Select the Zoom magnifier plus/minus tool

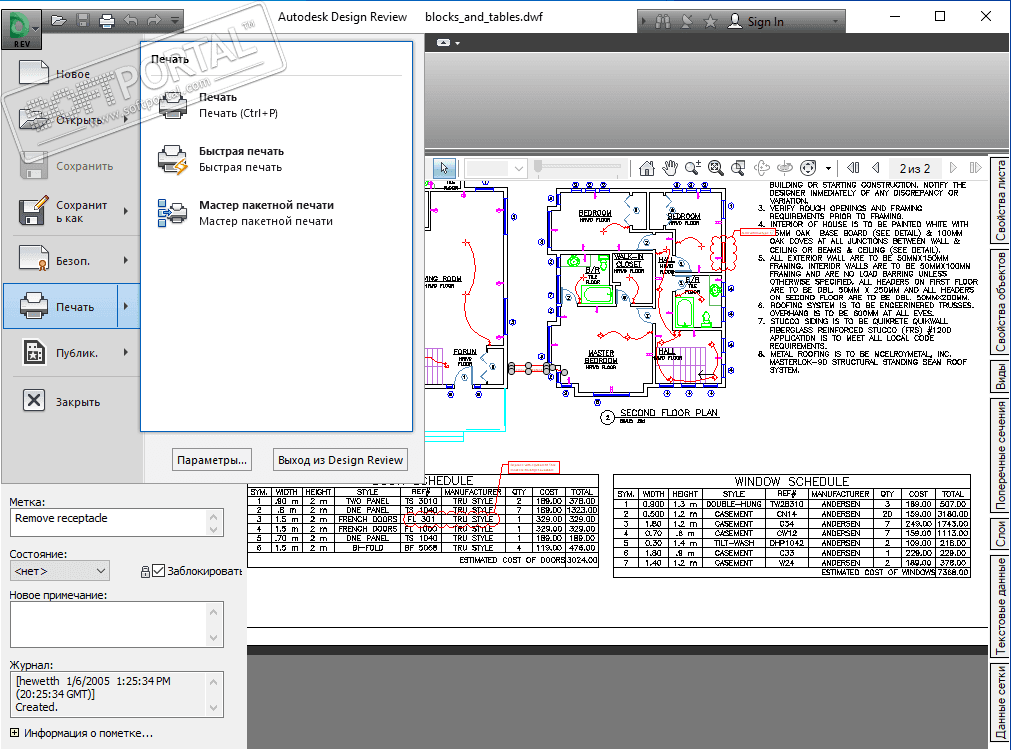click(693, 168)
